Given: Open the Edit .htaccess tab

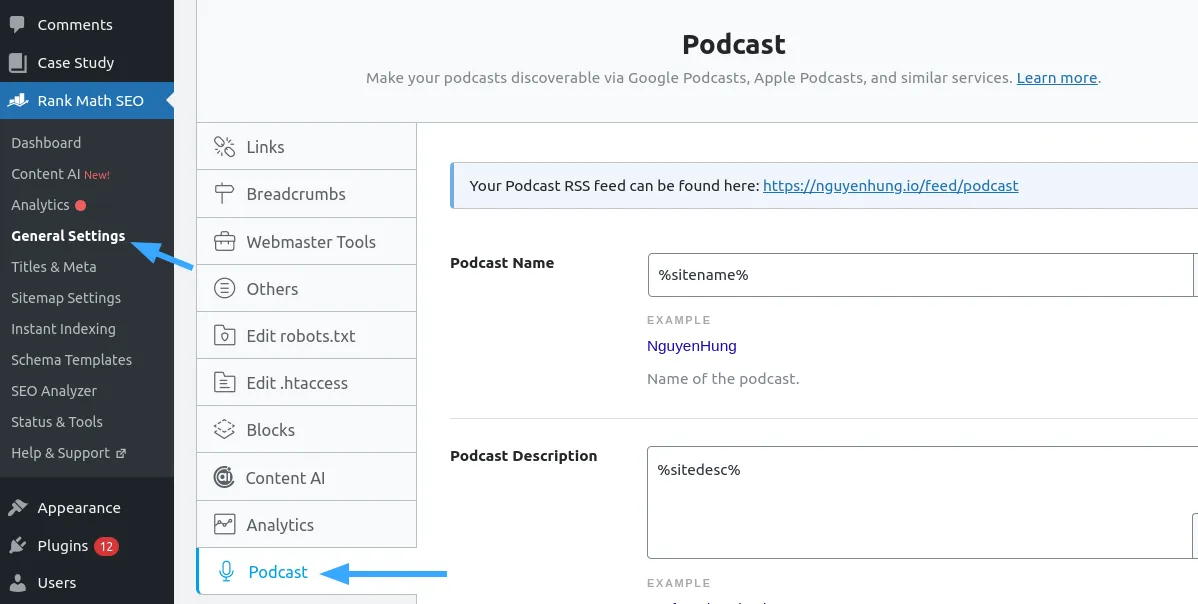Looking at the screenshot, I should (306, 383).
